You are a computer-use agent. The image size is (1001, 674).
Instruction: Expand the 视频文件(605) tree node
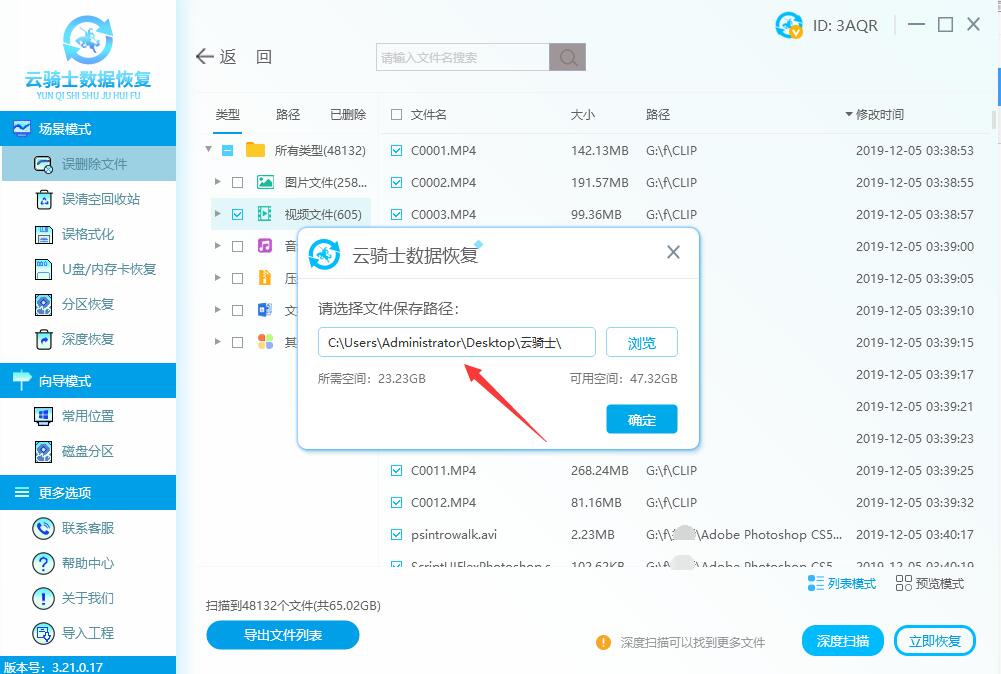coord(218,214)
